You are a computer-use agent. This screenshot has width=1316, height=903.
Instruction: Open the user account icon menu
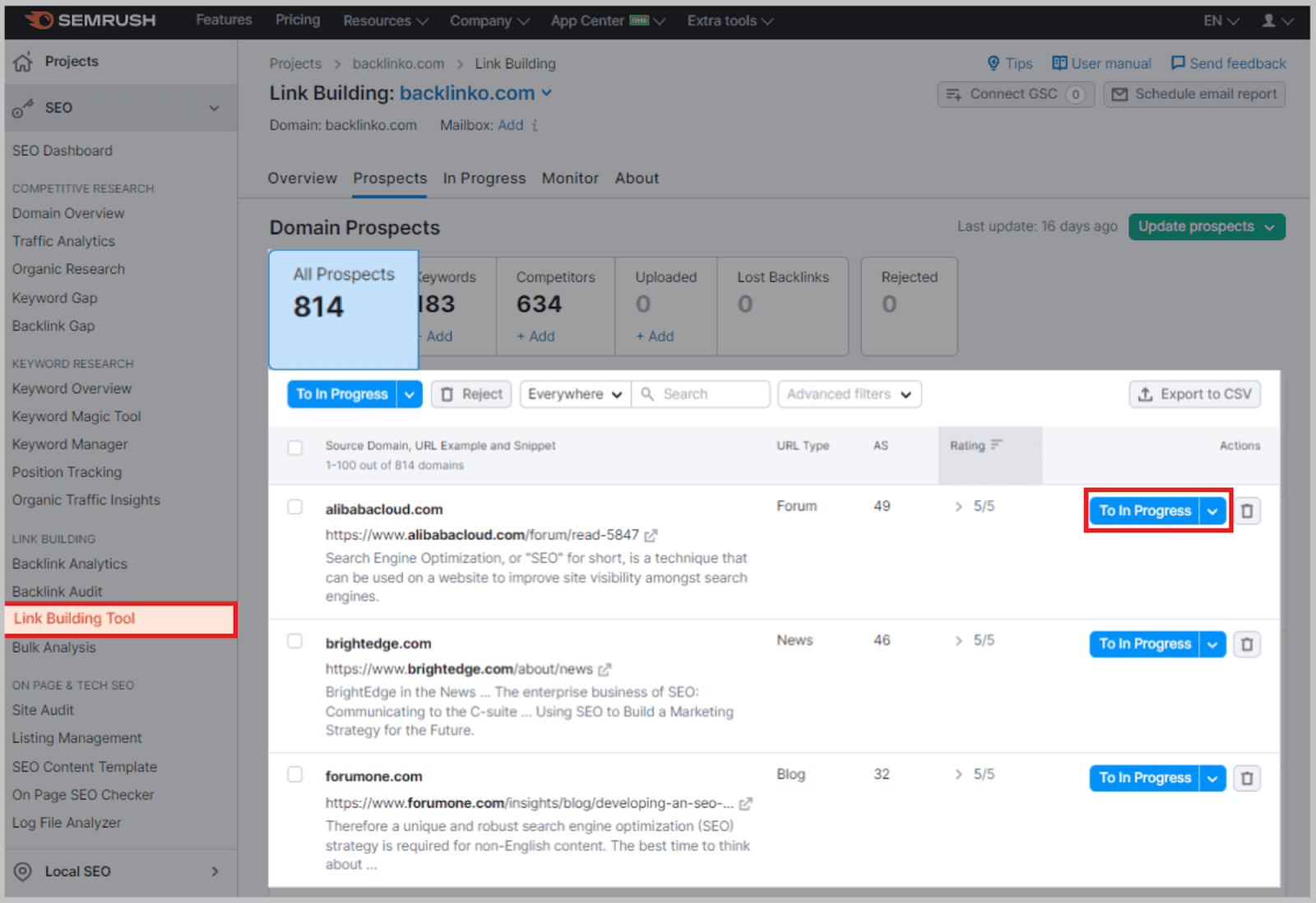[1277, 21]
